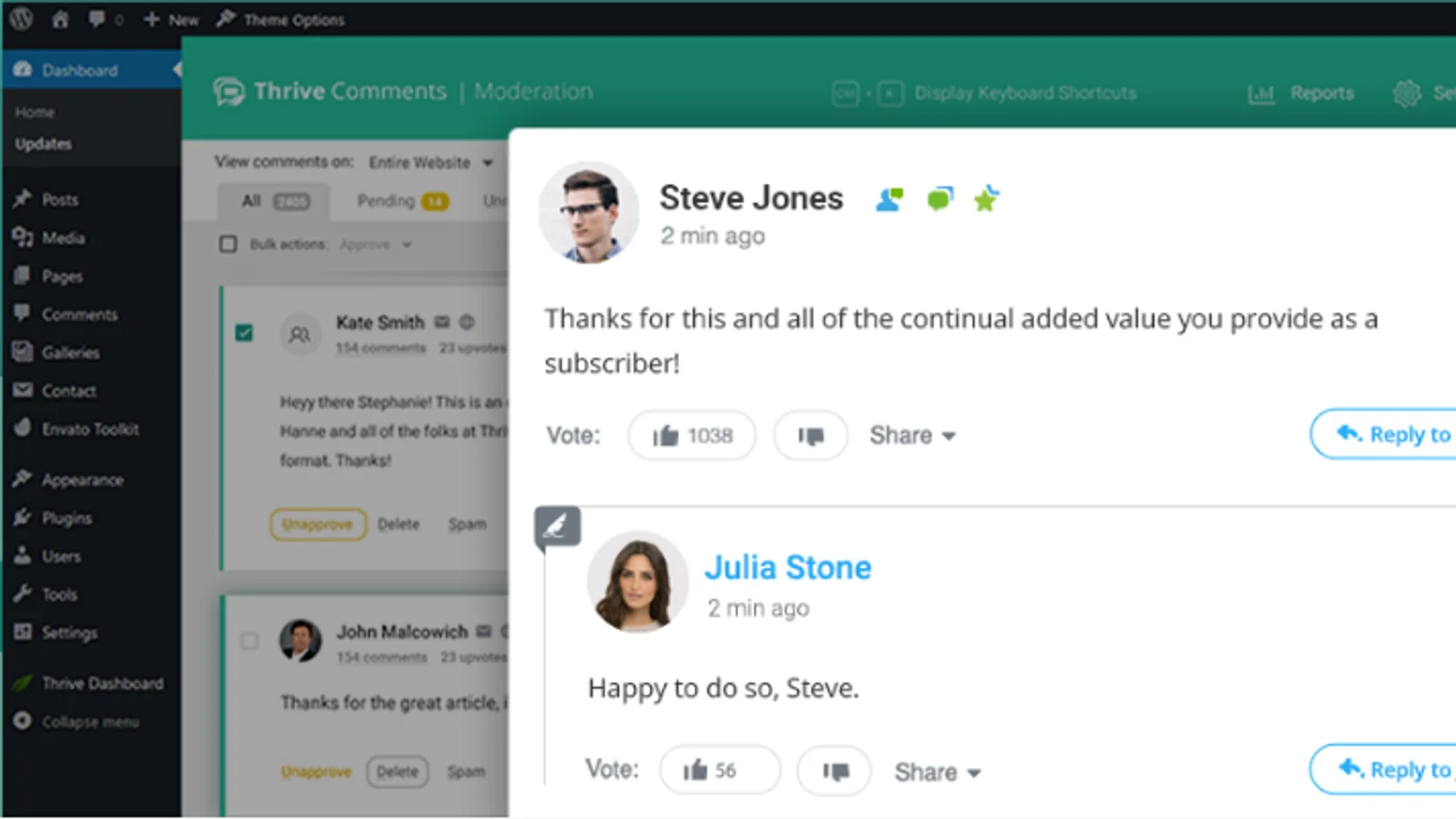Open Share dropdown on Julia Stone's reply
The image size is (1456, 819).
[x=937, y=772]
